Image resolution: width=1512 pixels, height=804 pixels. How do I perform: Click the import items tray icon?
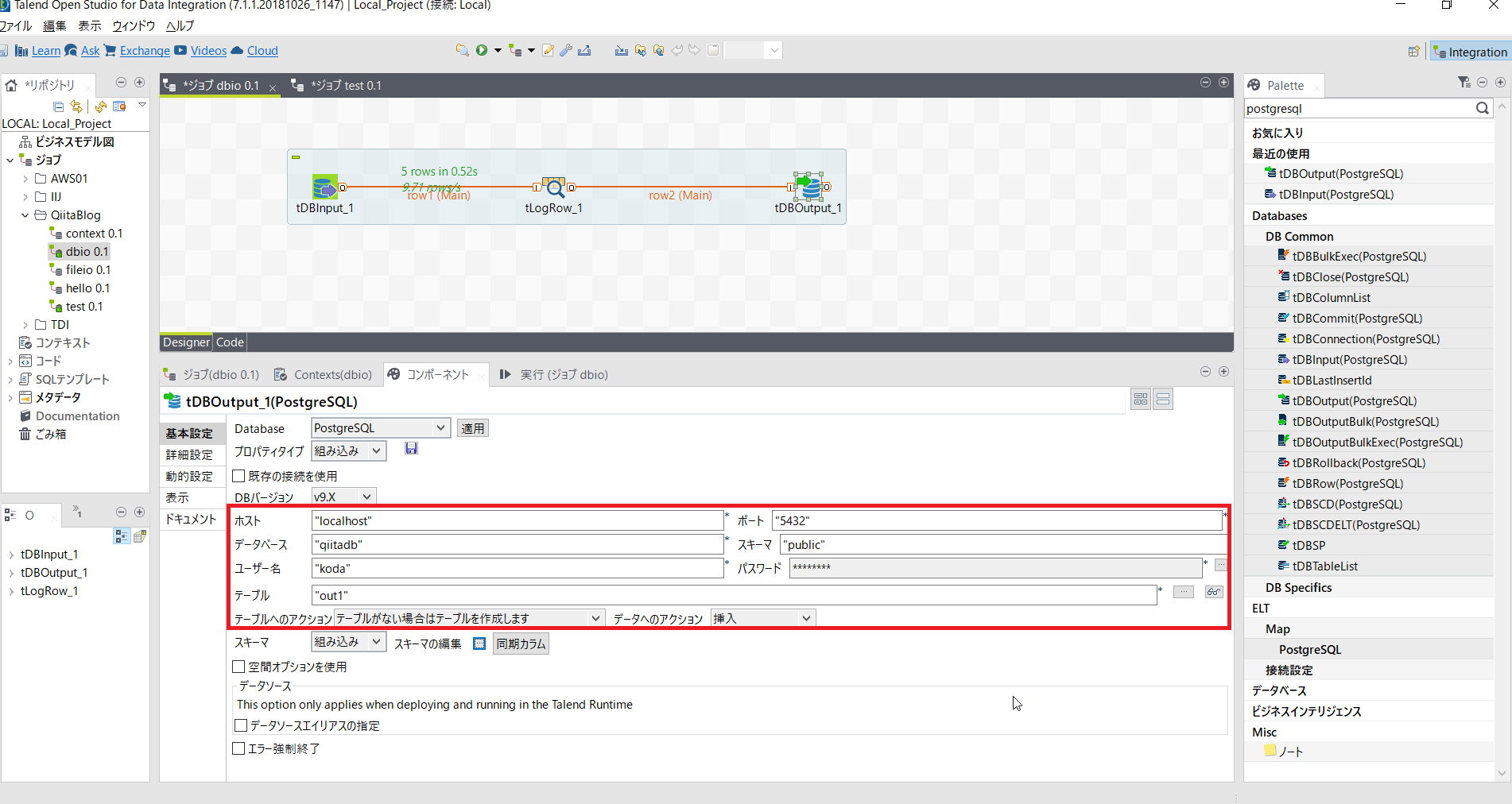point(621,50)
